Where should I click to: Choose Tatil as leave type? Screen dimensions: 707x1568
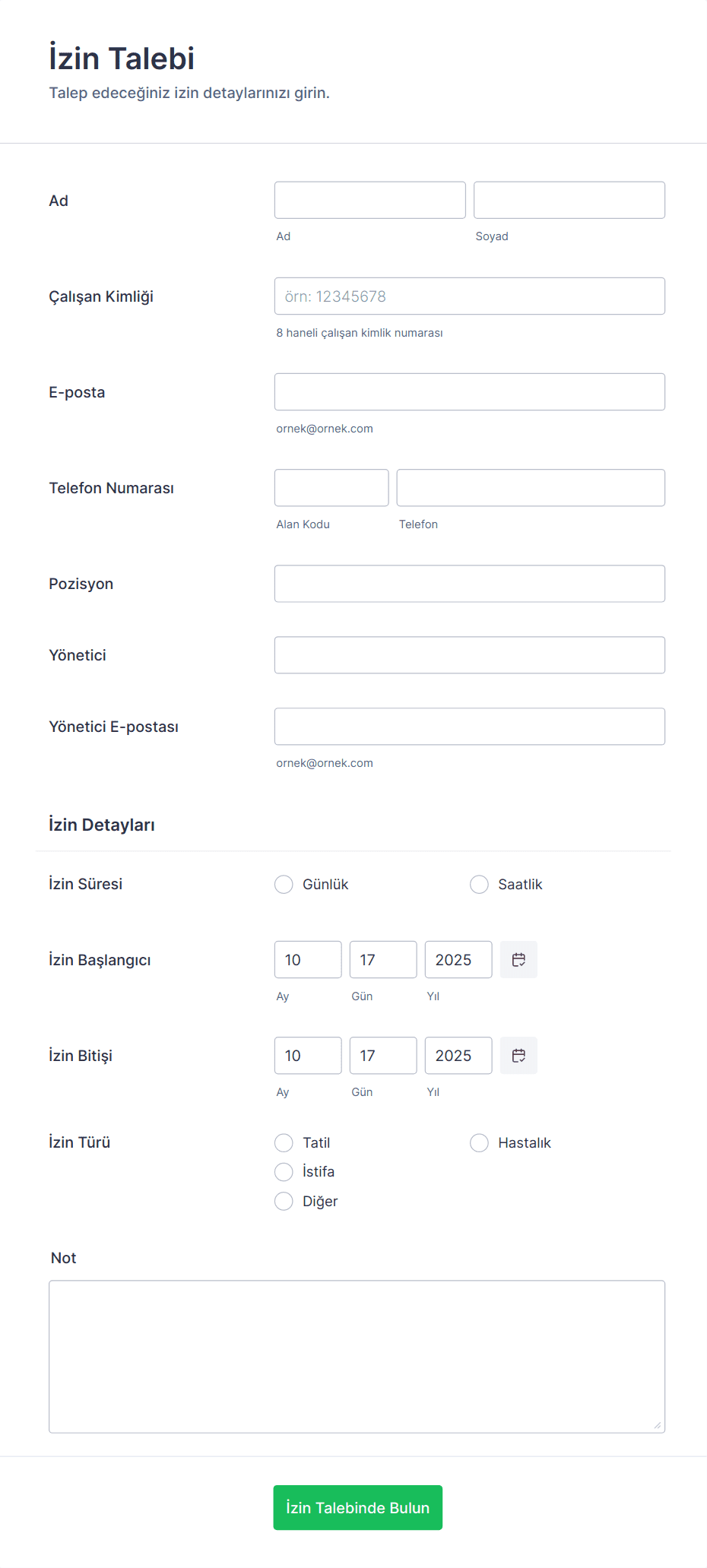point(284,1142)
